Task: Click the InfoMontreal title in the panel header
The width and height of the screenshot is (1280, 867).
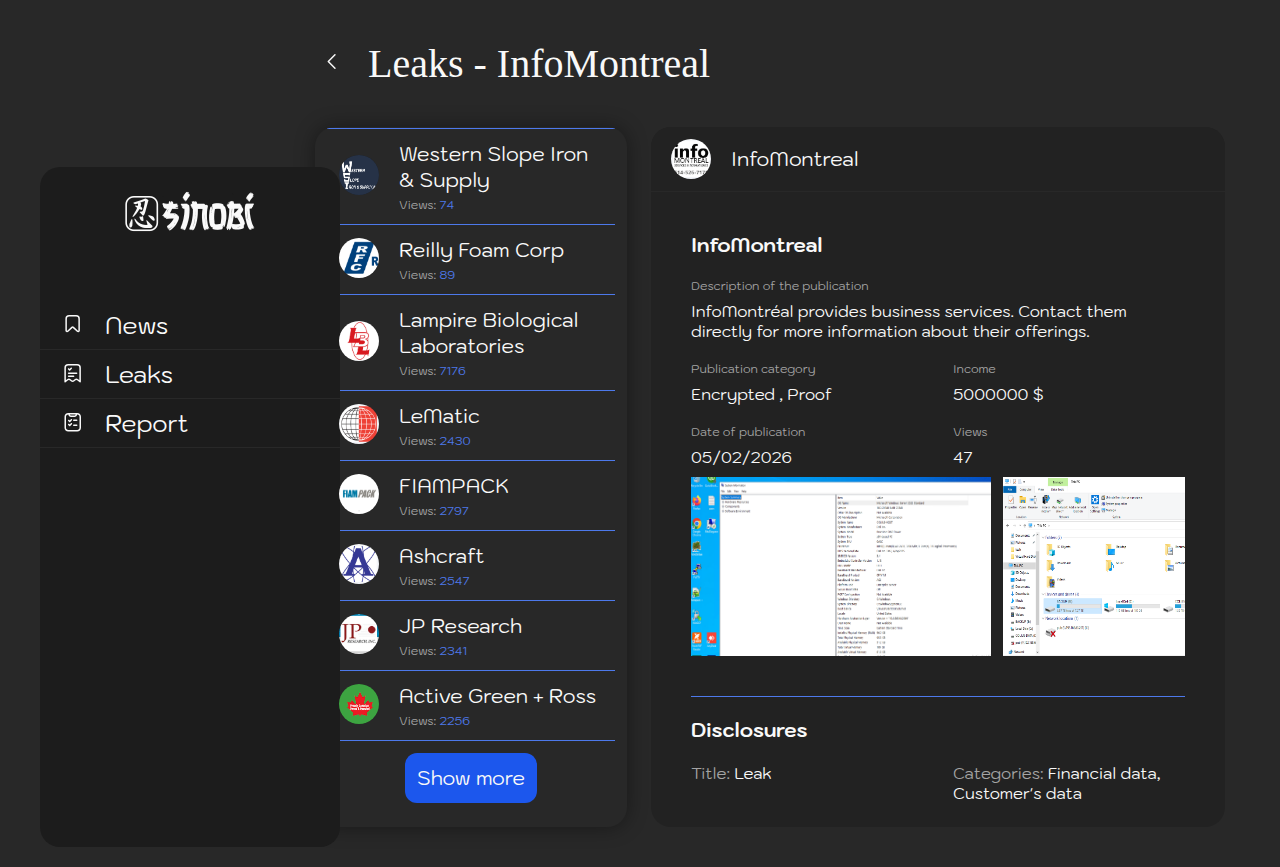Action: (x=794, y=159)
